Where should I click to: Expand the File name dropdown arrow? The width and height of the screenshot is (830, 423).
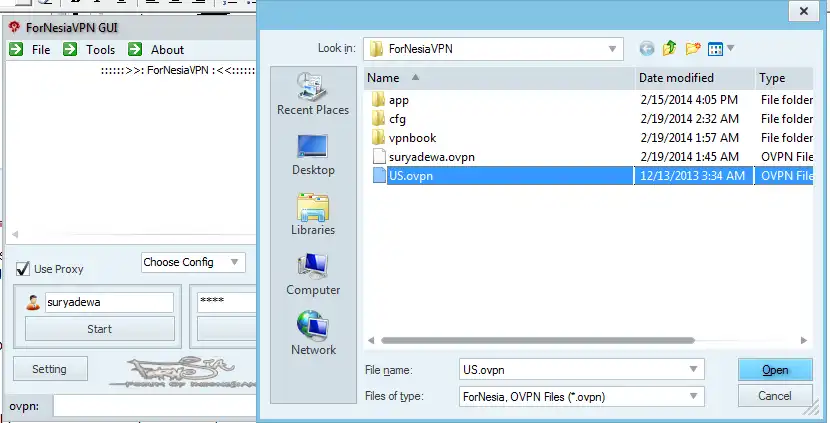point(693,370)
